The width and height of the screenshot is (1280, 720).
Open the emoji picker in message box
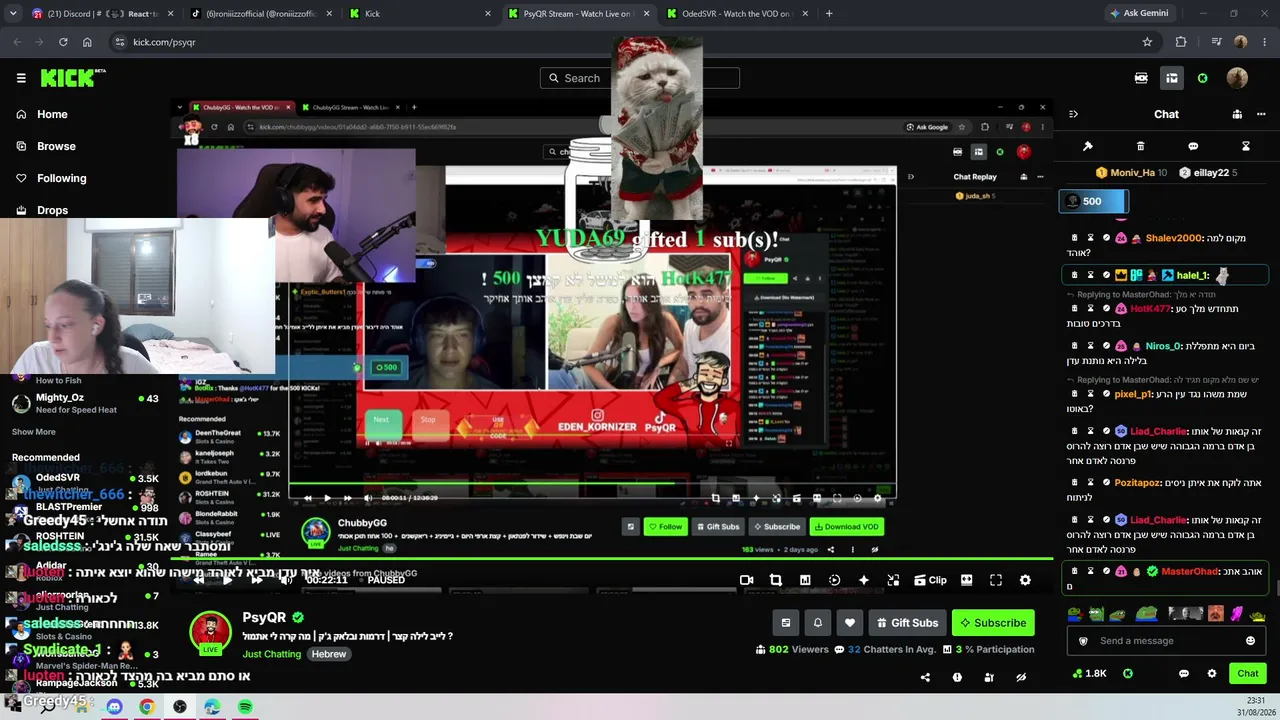1250,641
